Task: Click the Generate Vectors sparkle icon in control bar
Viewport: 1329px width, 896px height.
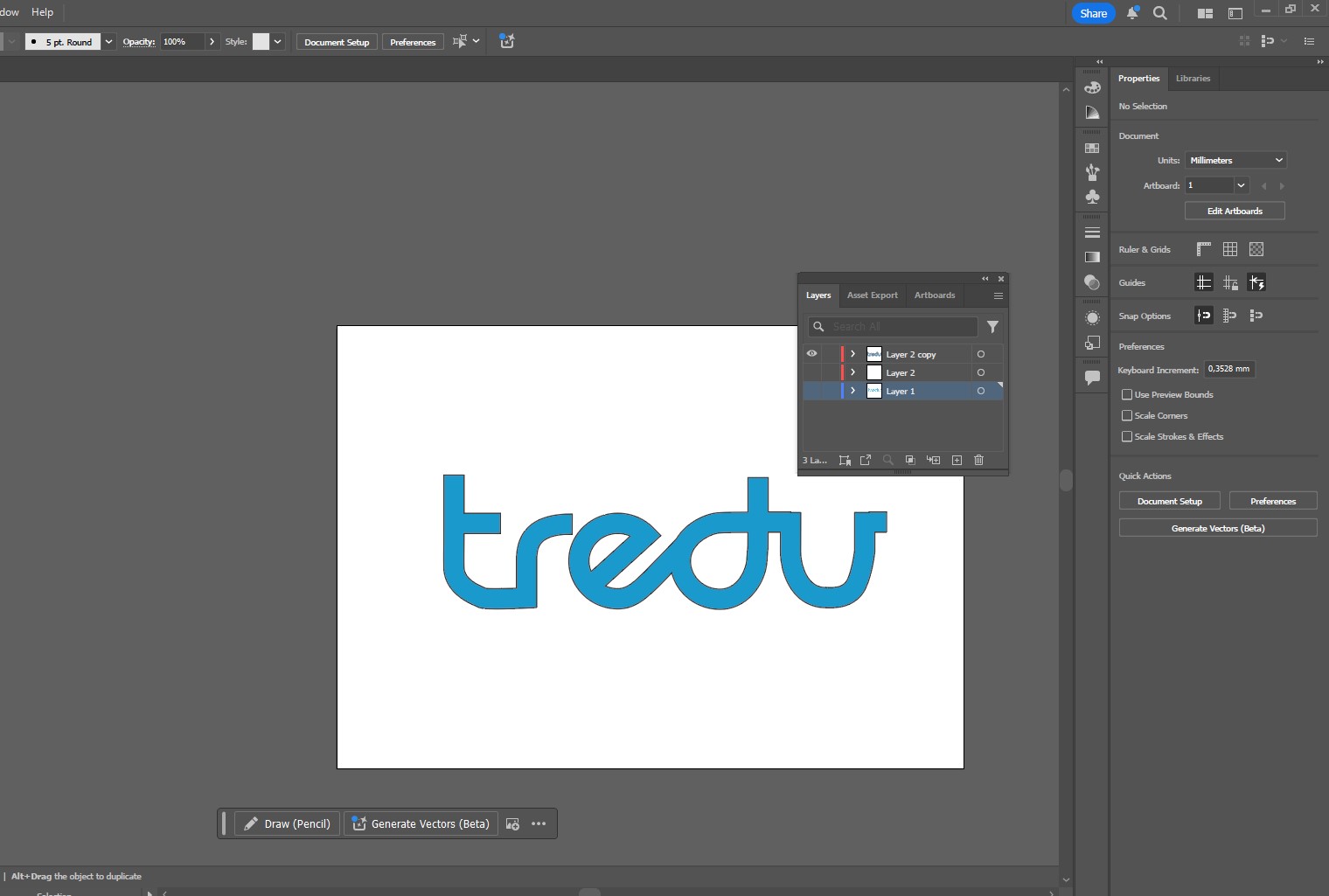Action: (x=507, y=41)
